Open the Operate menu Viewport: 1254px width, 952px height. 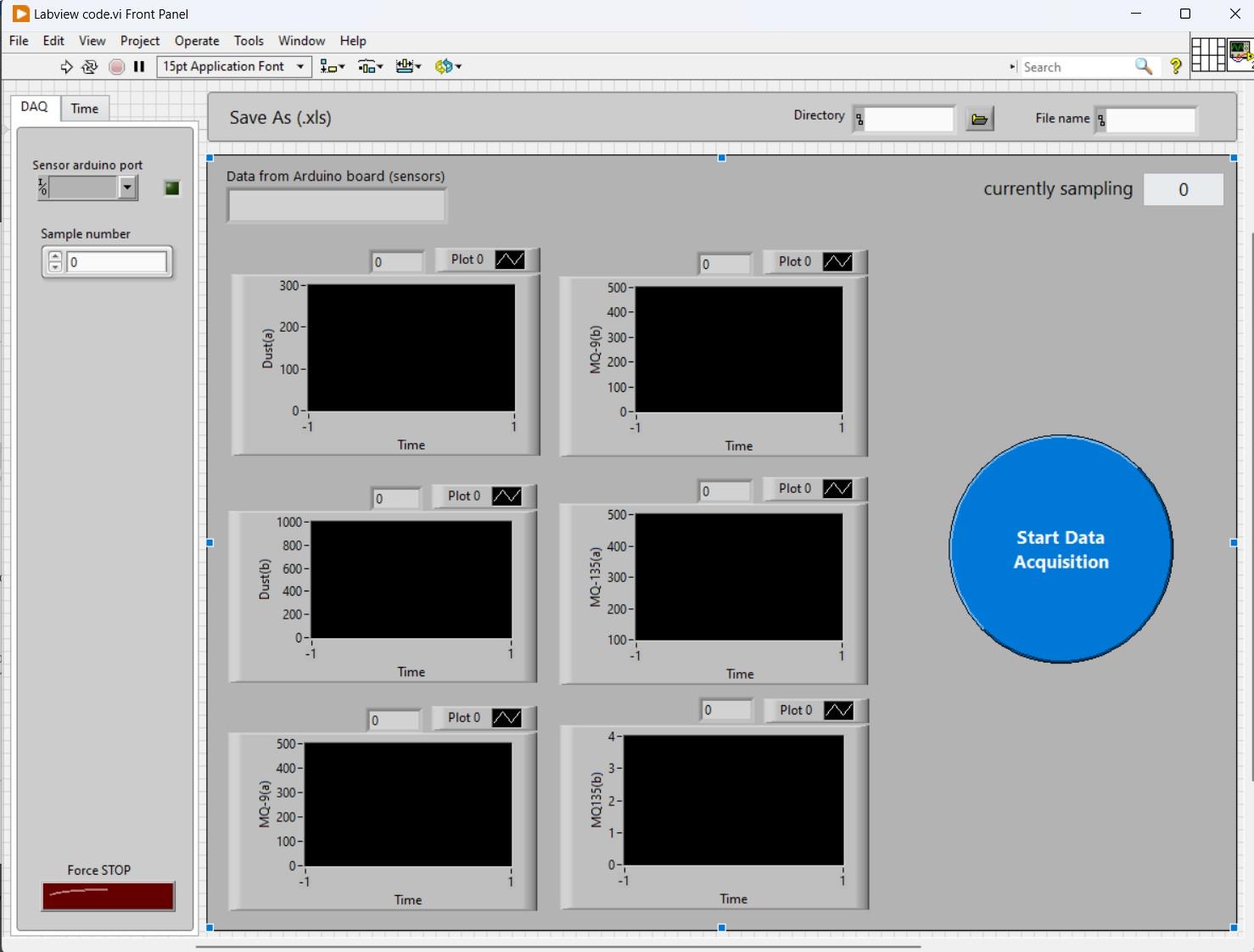197,41
